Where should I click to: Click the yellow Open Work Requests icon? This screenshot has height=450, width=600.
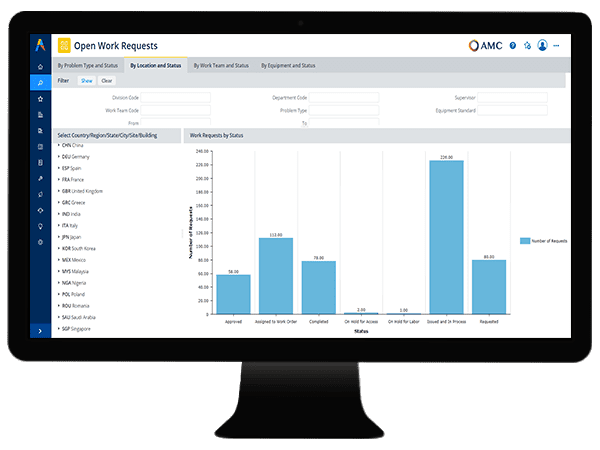pyautogui.click(x=64, y=46)
